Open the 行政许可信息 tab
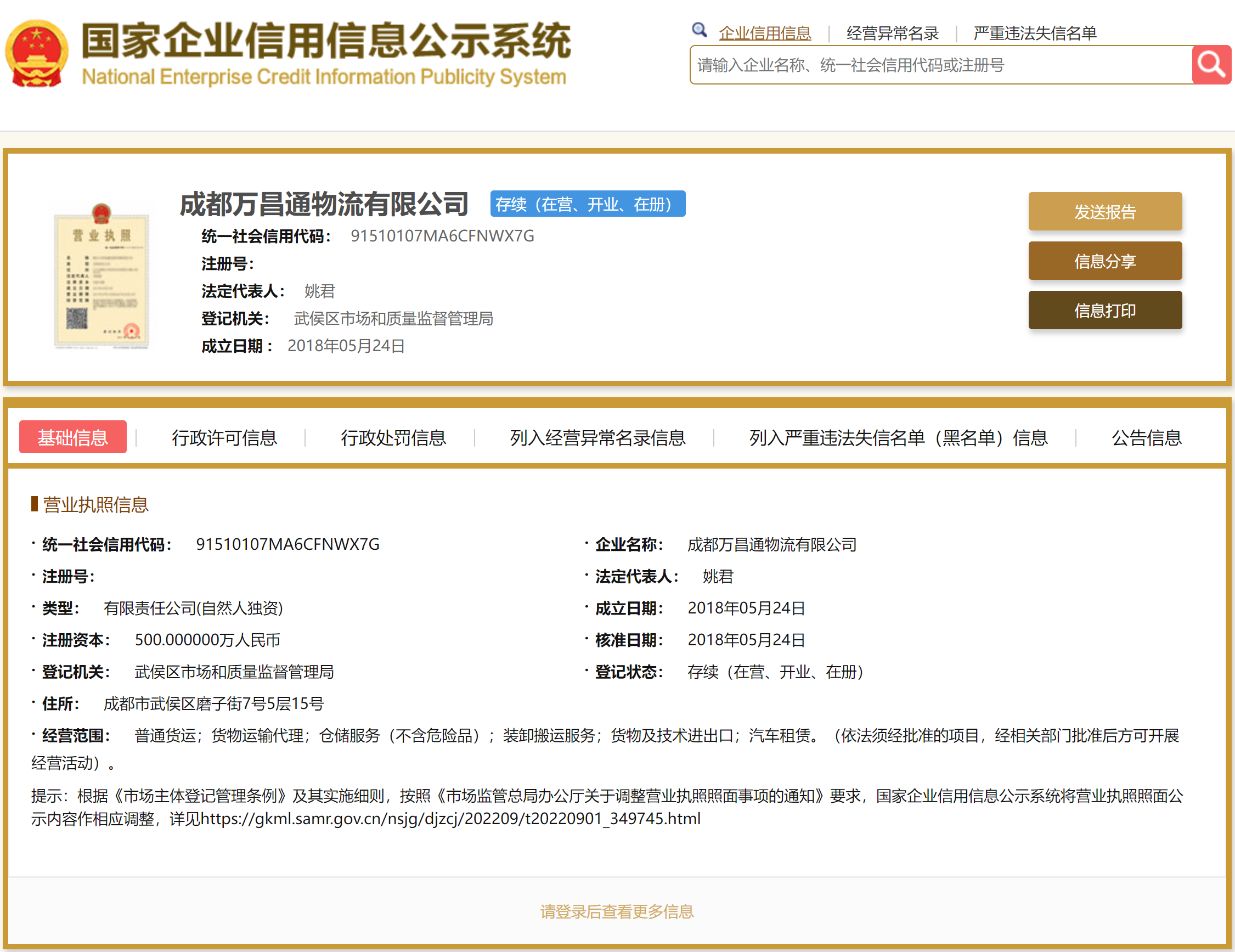Image resolution: width=1235 pixels, height=952 pixels. [224, 438]
